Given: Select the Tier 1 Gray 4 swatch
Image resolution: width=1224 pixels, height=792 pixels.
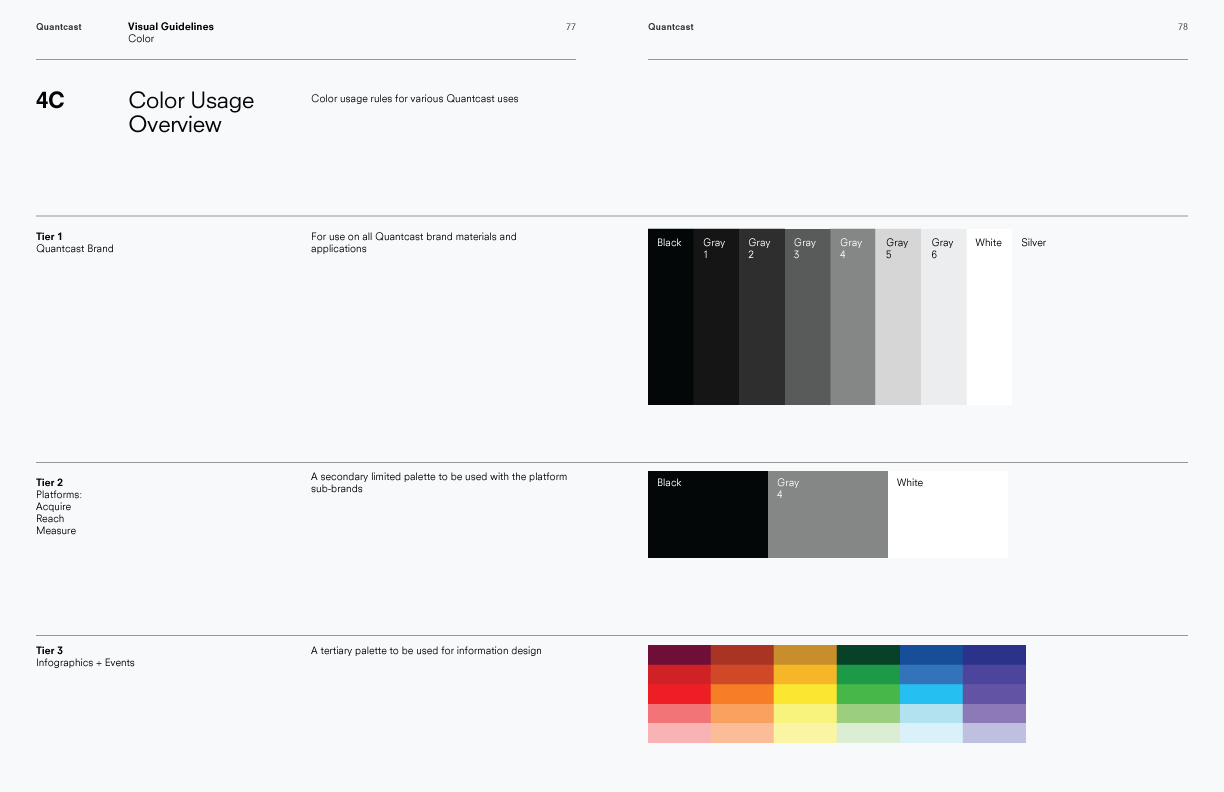Looking at the screenshot, I should tap(853, 316).
